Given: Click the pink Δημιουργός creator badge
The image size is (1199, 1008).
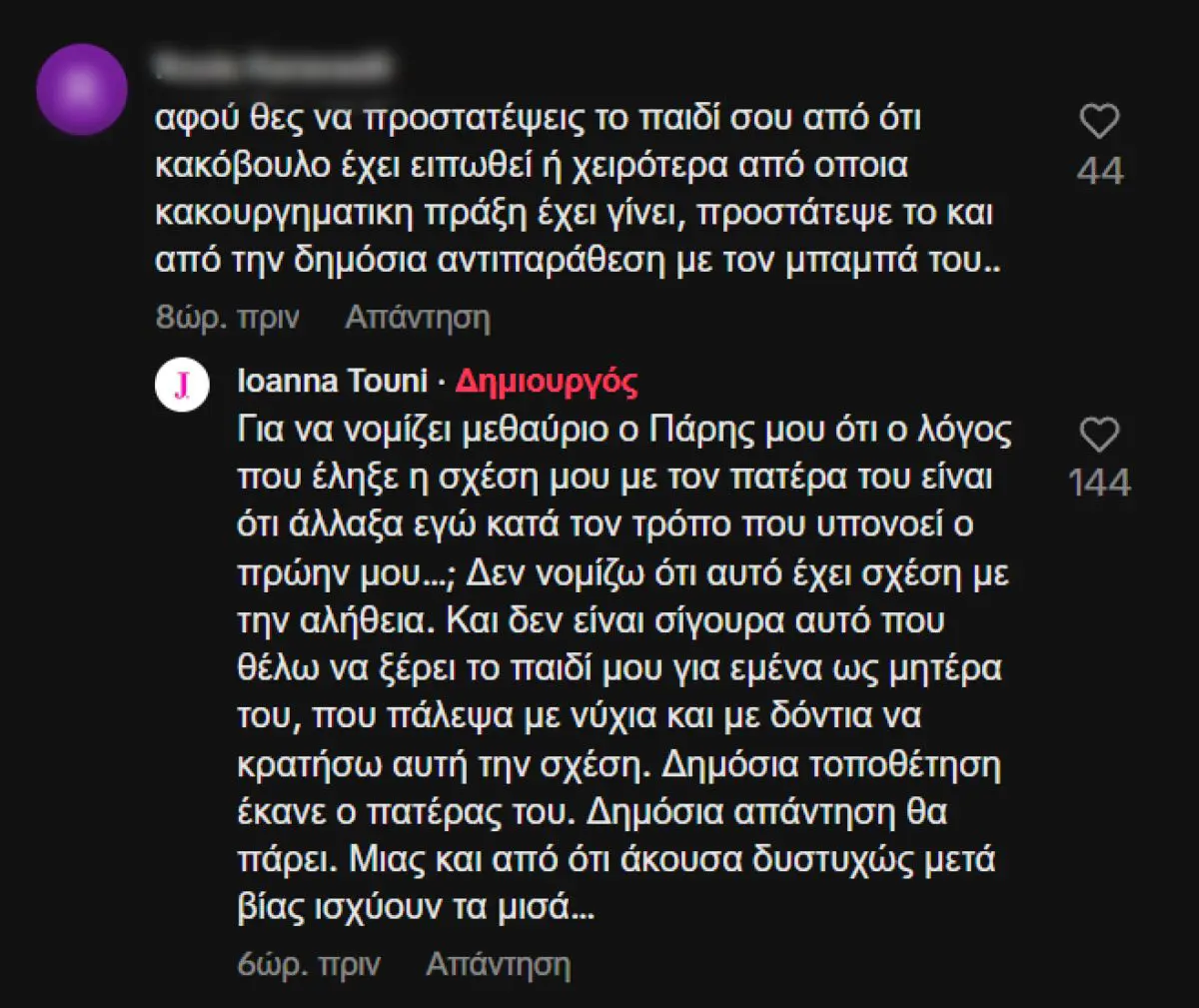Looking at the screenshot, I should [x=547, y=381].
